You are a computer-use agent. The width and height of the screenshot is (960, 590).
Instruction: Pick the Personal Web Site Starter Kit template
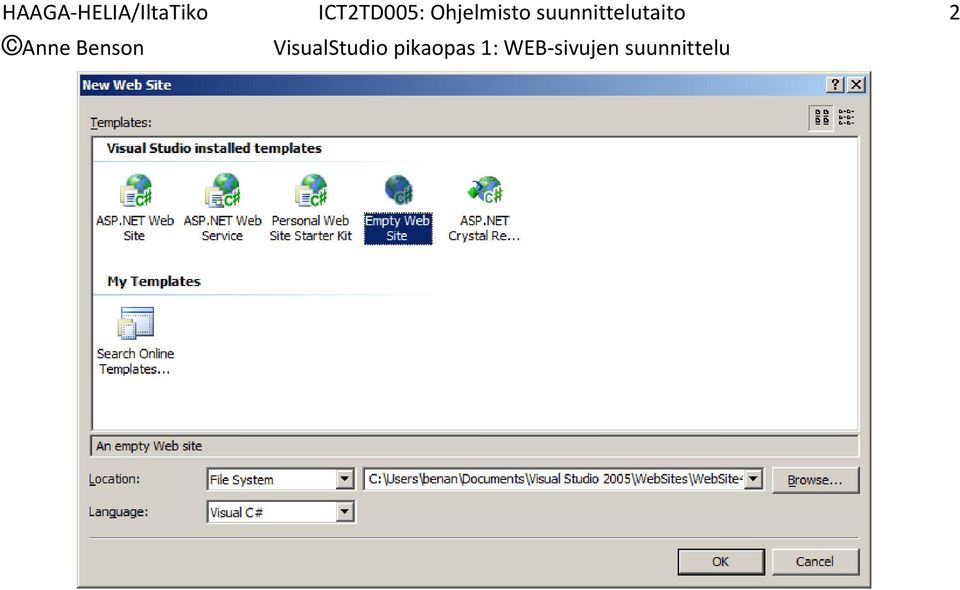(310, 209)
